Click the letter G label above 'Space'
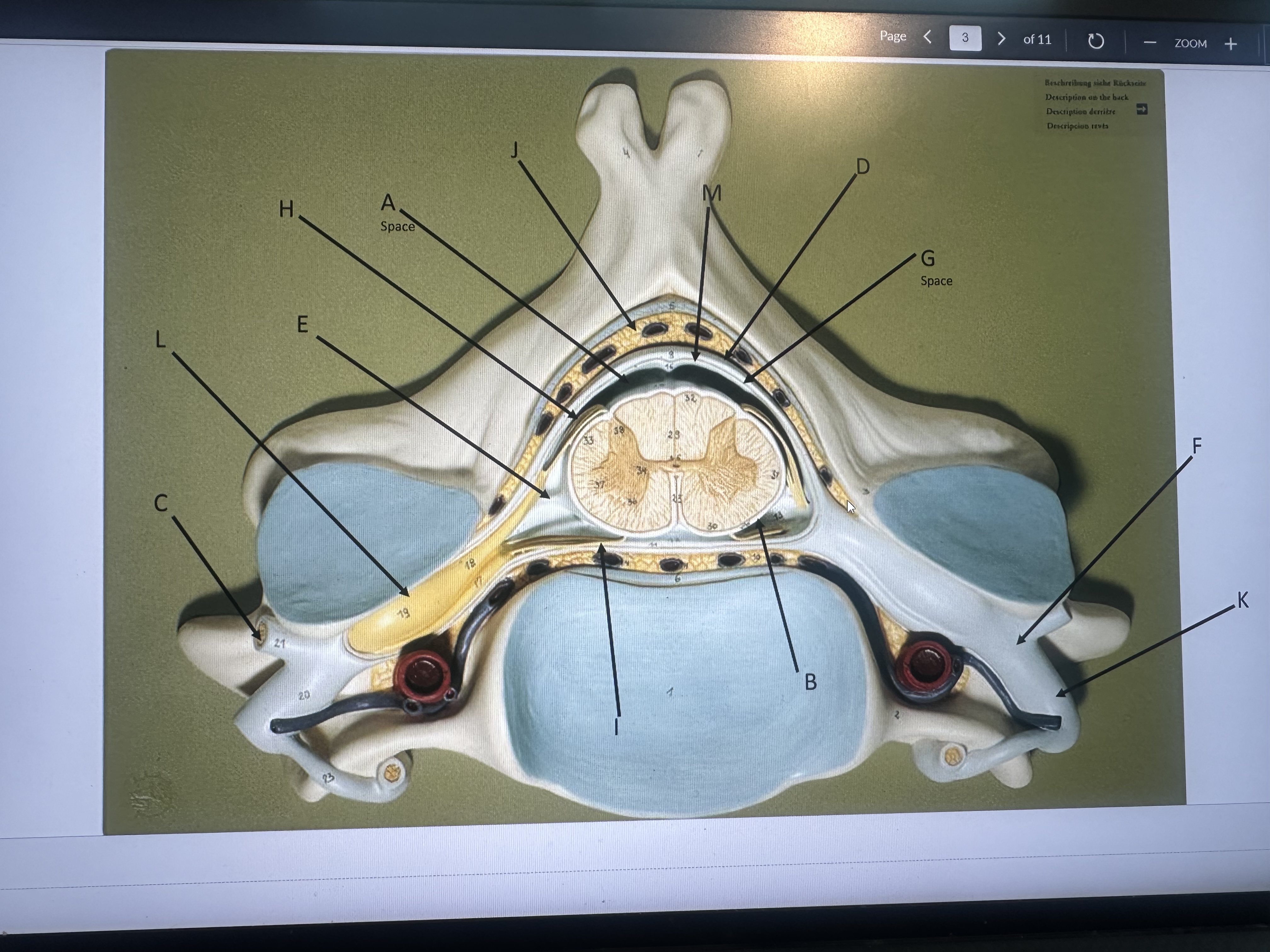This screenshot has height=952, width=1270. [x=928, y=259]
